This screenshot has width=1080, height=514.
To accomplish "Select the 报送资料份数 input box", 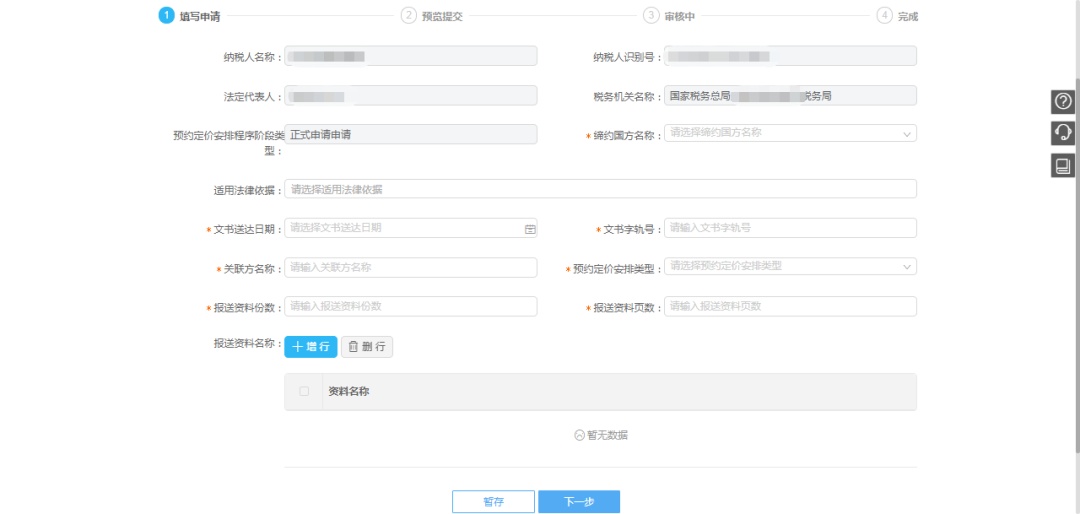I will click(410, 306).
